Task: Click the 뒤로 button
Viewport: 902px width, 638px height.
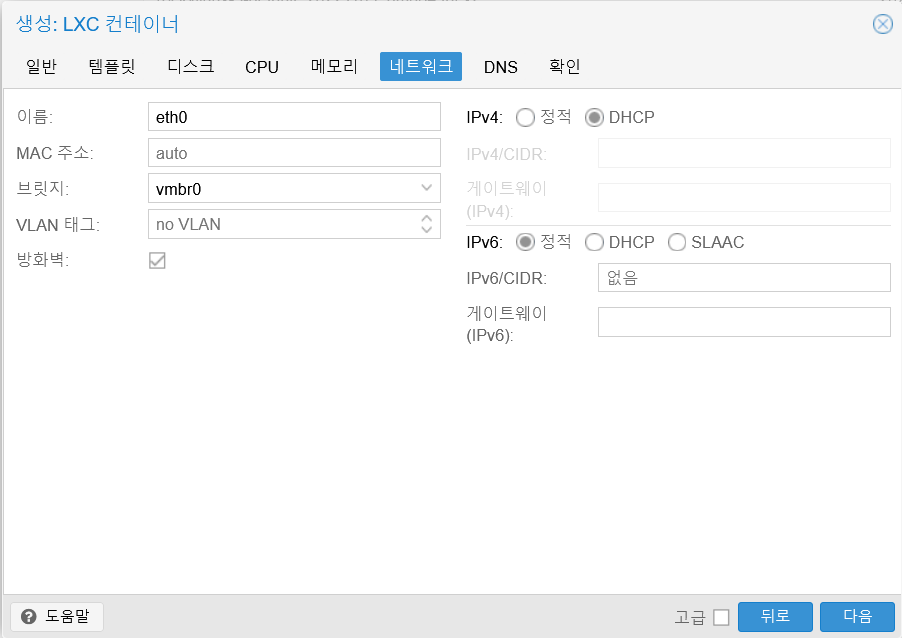Action: 775,617
